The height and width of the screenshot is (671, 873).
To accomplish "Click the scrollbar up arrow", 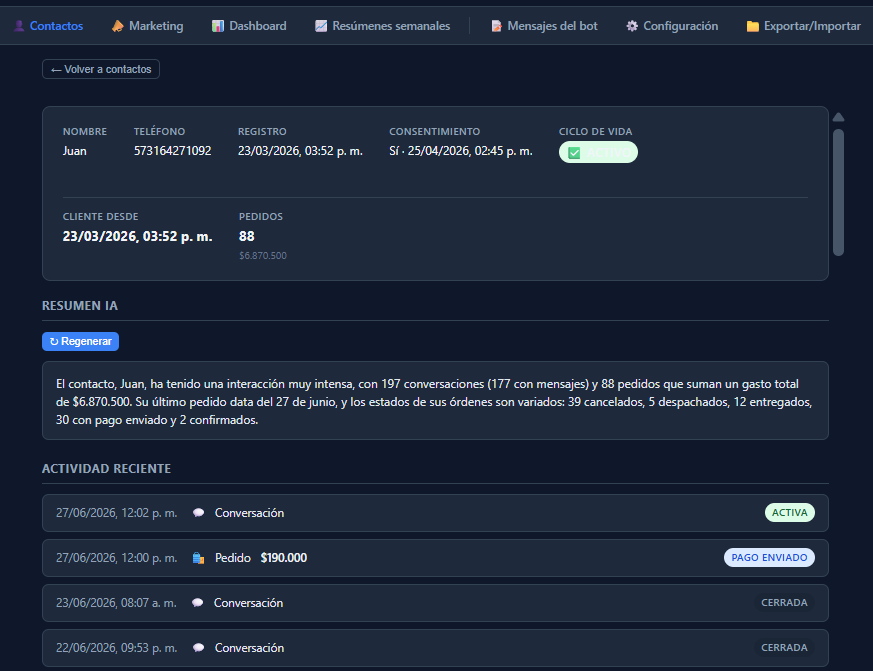I will (838, 117).
